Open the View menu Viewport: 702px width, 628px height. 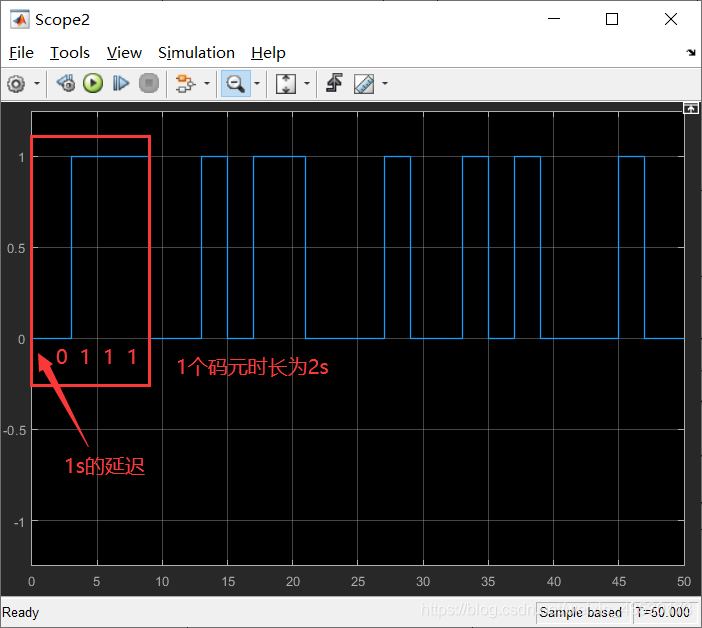(124, 53)
